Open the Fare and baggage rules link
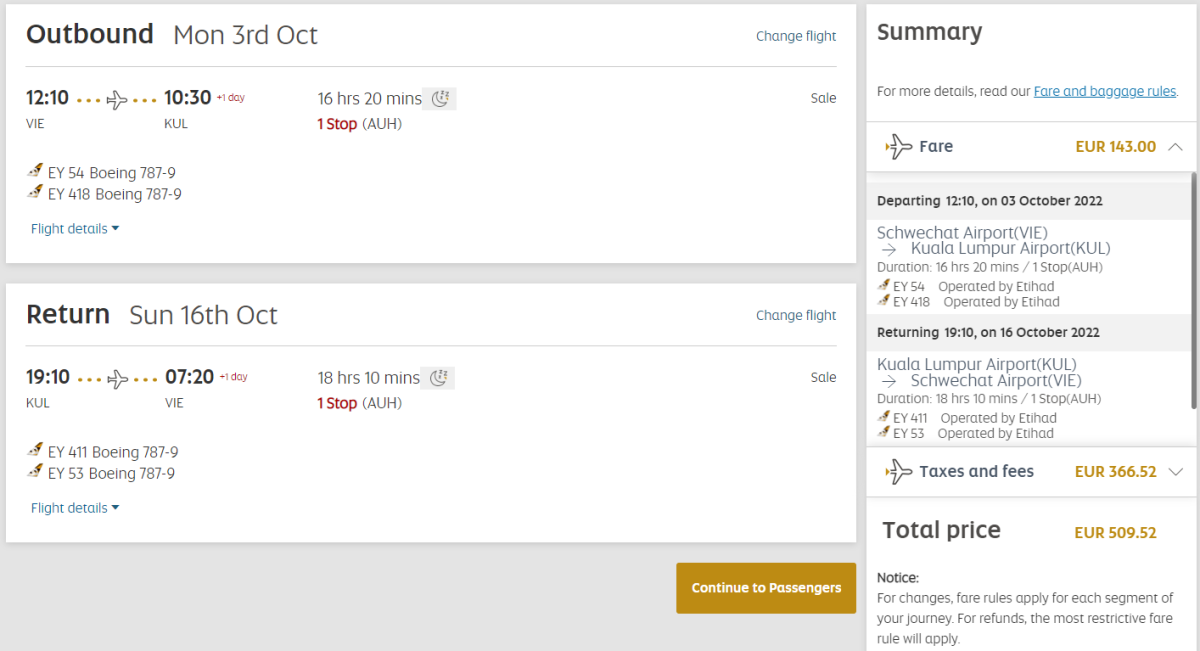The height and width of the screenshot is (651, 1200). [1104, 91]
